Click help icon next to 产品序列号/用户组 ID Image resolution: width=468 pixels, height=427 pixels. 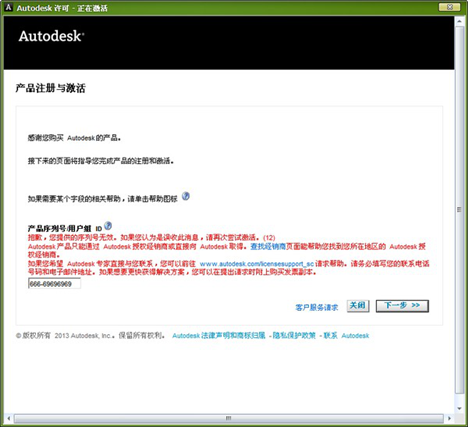(x=108, y=226)
